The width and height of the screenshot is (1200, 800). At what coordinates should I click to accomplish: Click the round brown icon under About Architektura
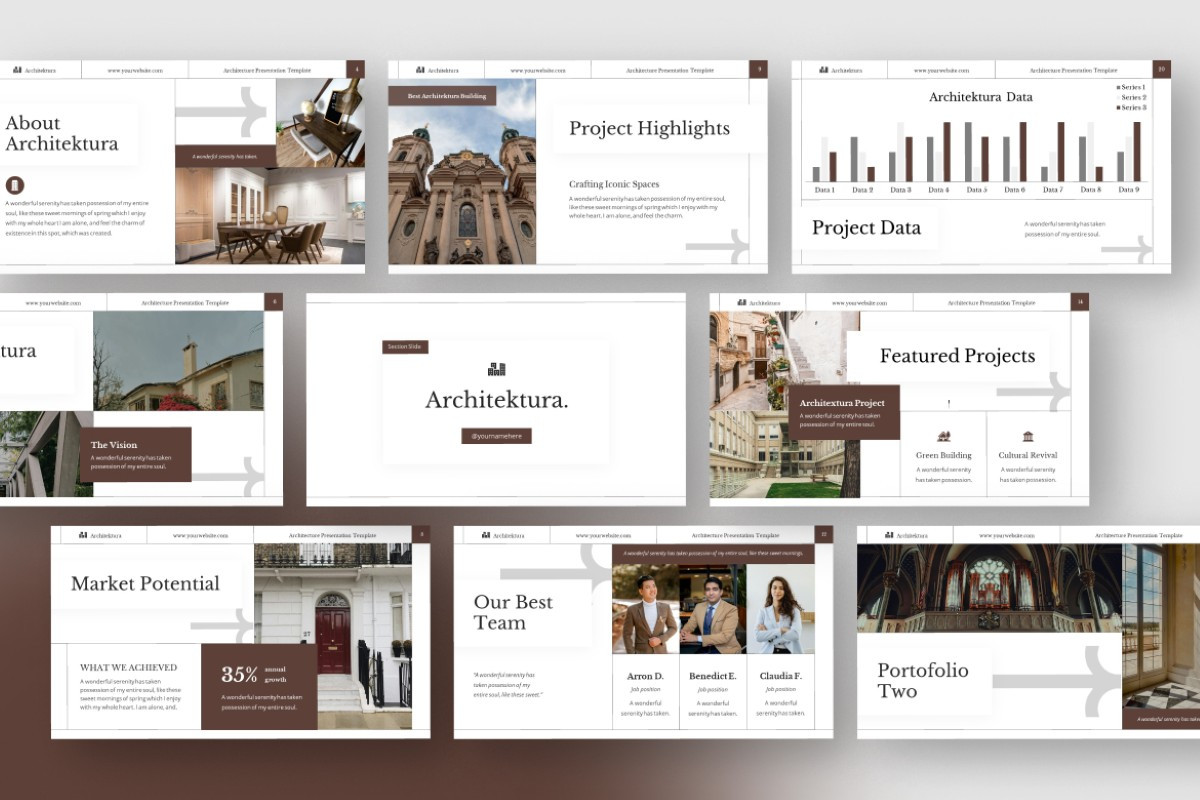pyautogui.click(x=15, y=185)
